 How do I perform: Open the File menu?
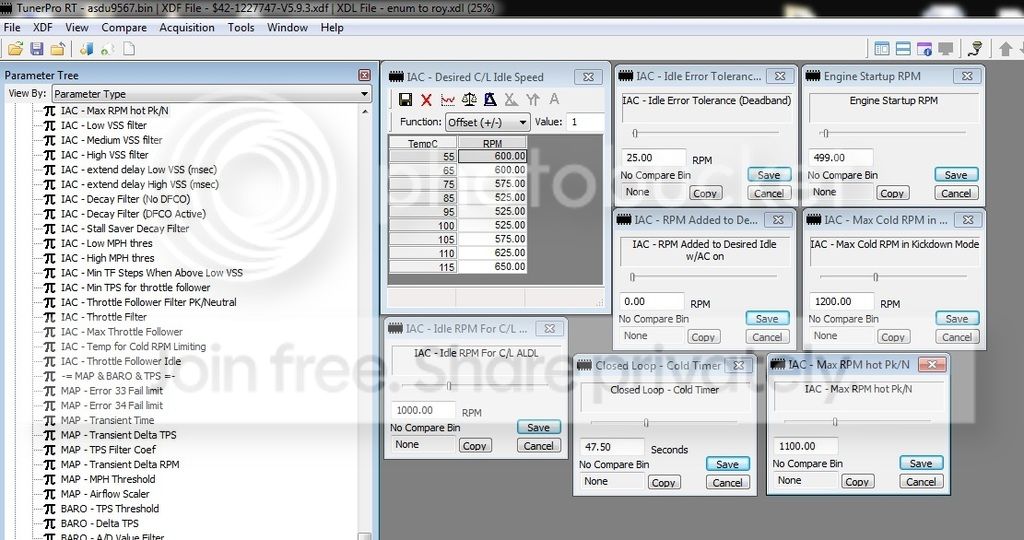12,27
